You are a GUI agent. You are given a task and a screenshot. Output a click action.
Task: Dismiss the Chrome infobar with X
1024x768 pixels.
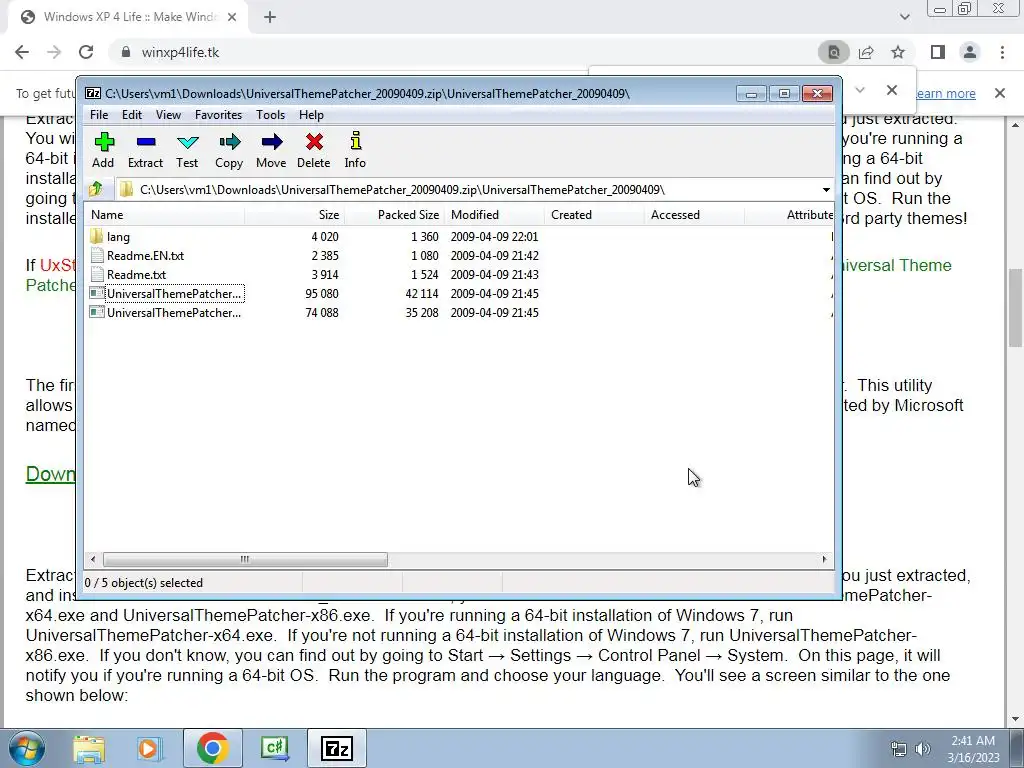(x=999, y=93)
